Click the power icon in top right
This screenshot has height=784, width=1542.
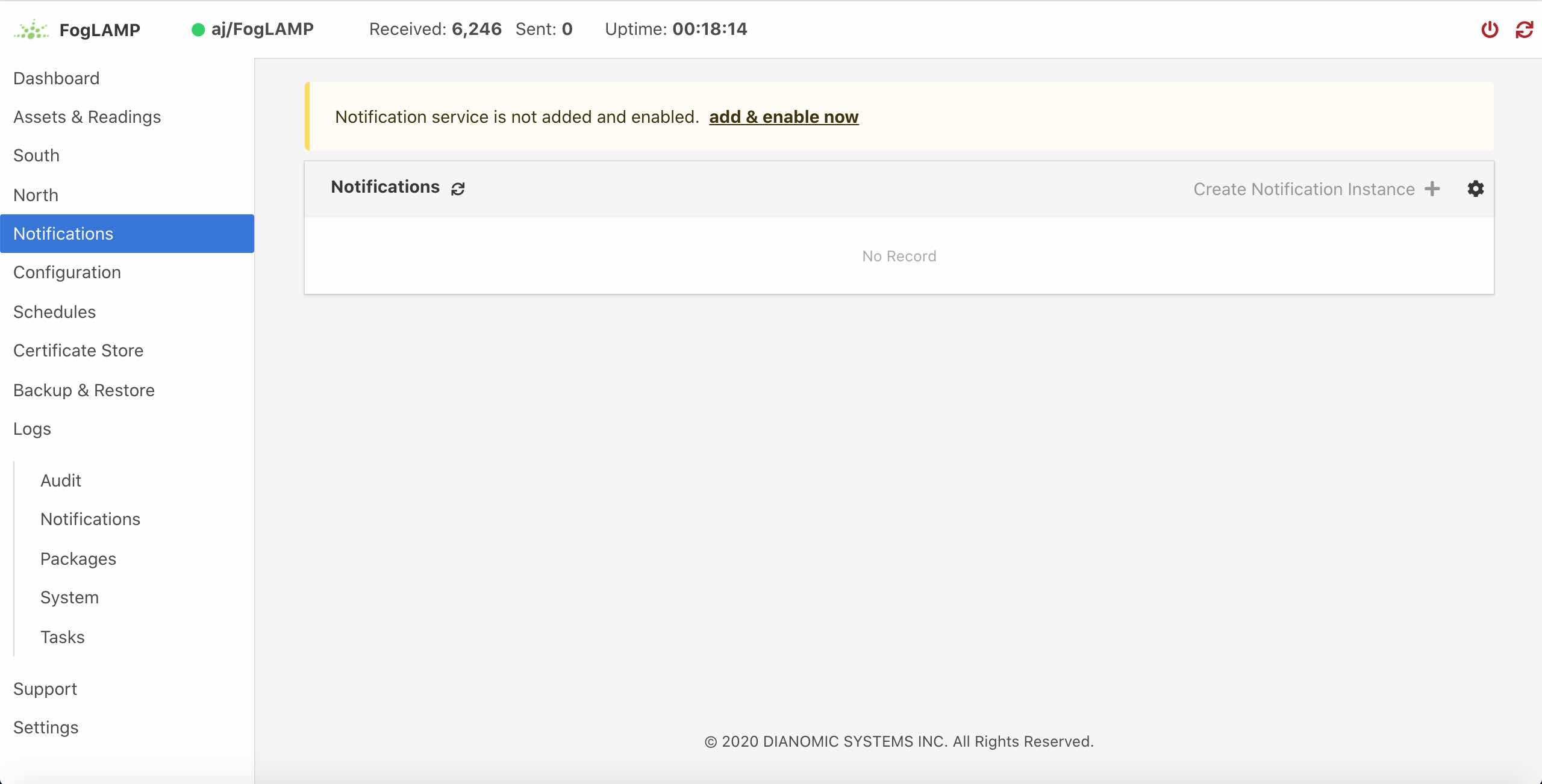click(1491, 29)
